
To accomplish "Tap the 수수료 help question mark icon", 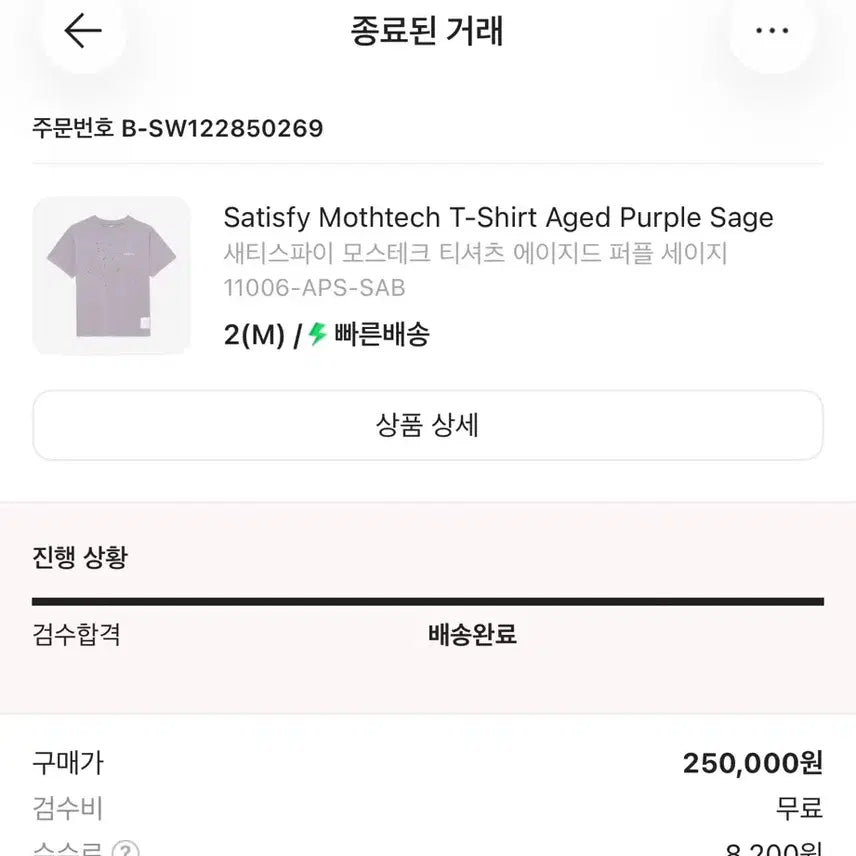I will click(126, 849).
